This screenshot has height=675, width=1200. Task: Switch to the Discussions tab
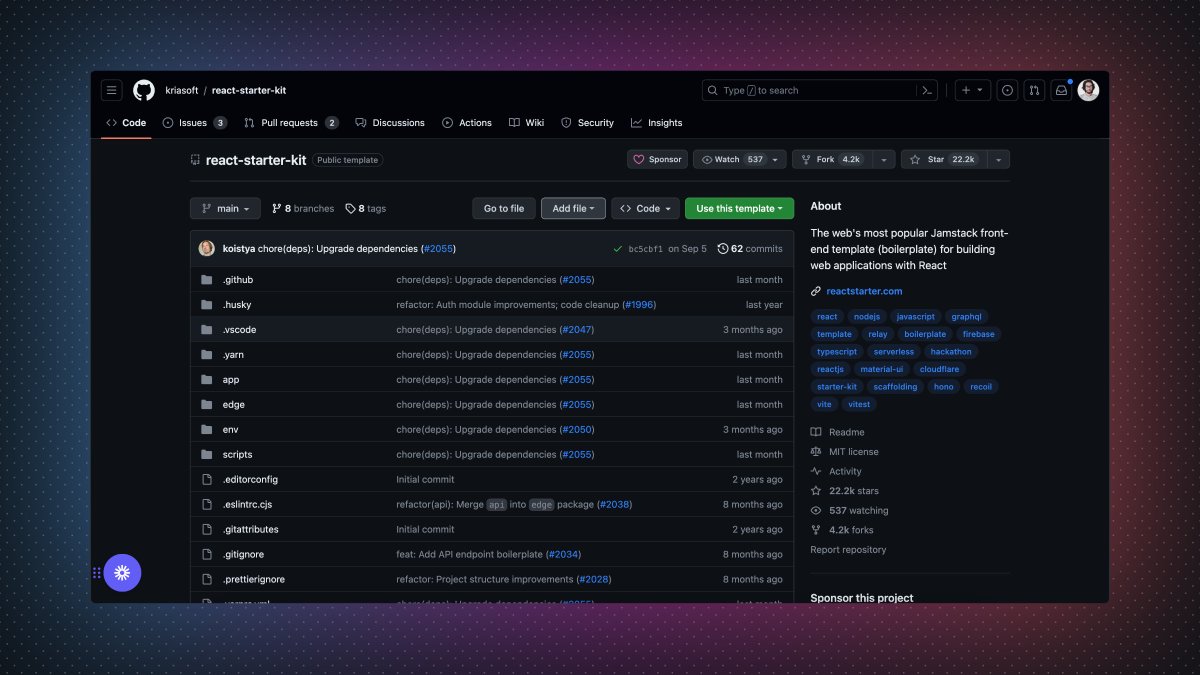(390, 123)
